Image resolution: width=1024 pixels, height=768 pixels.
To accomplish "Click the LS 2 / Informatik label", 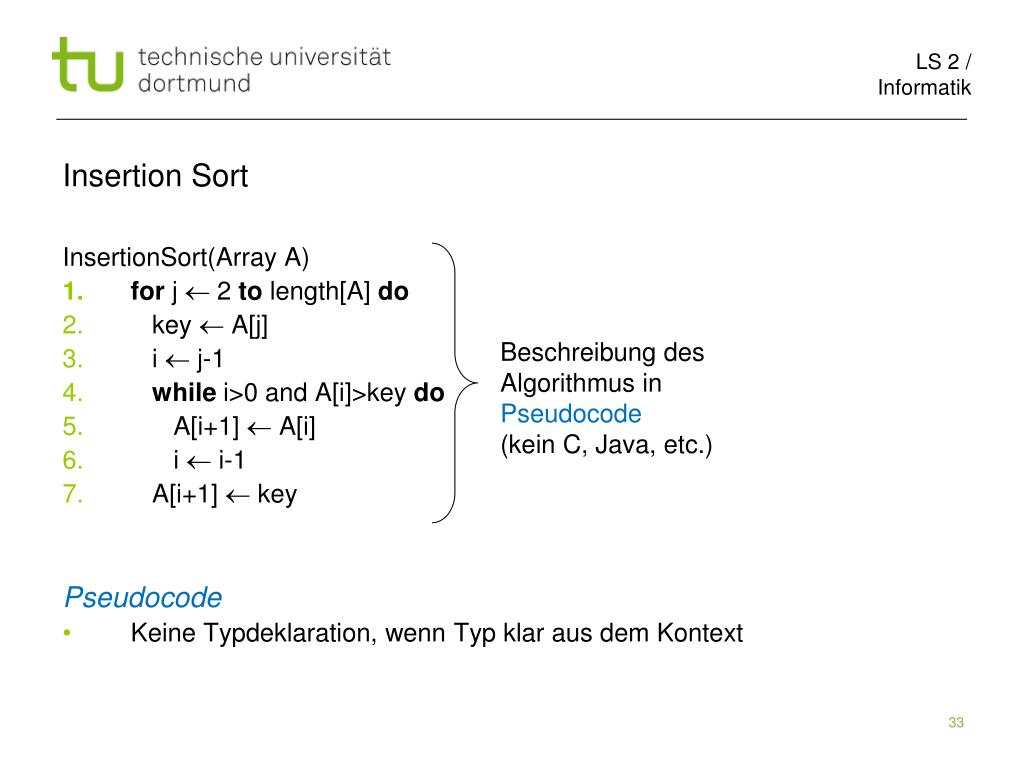I will coord(924,74).
